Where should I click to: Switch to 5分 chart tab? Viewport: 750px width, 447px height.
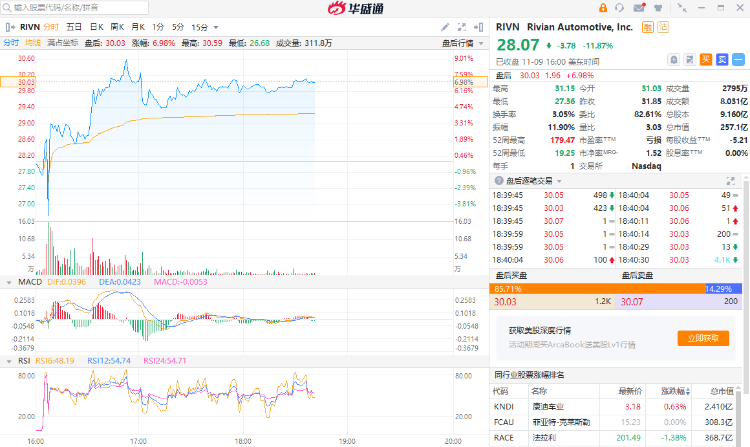178,27
